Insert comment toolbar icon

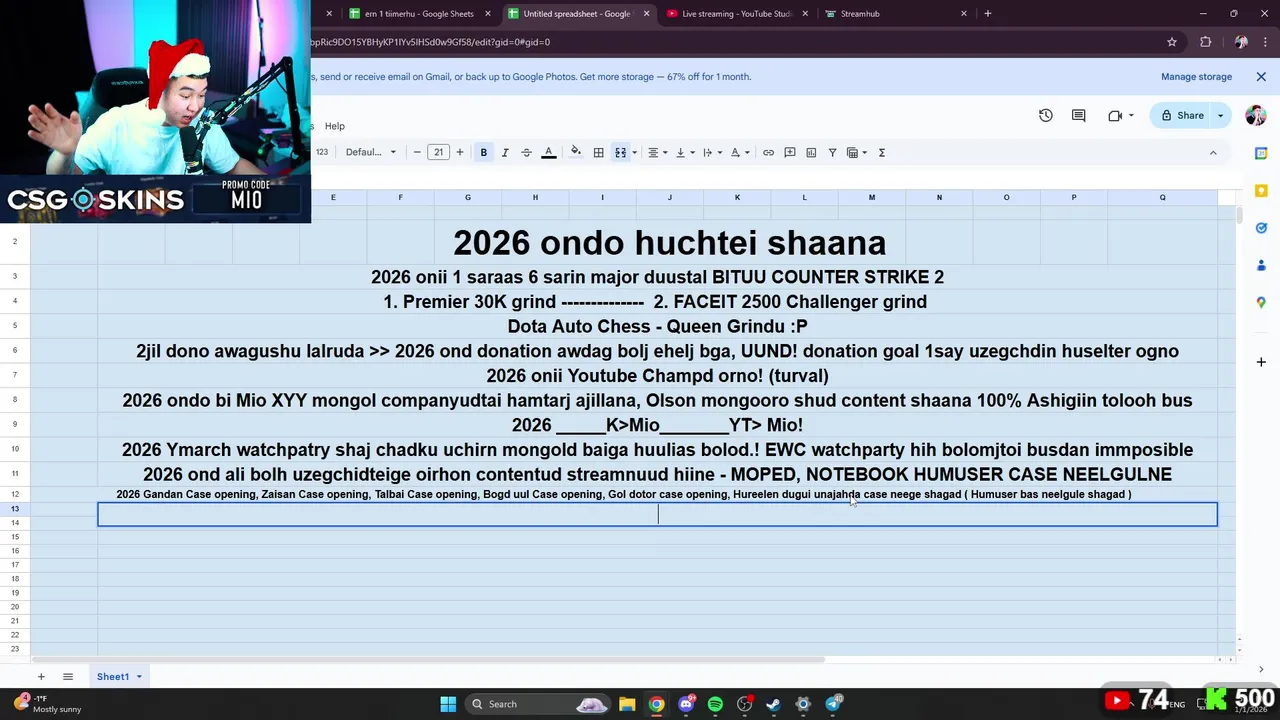(x=790, y=152)
